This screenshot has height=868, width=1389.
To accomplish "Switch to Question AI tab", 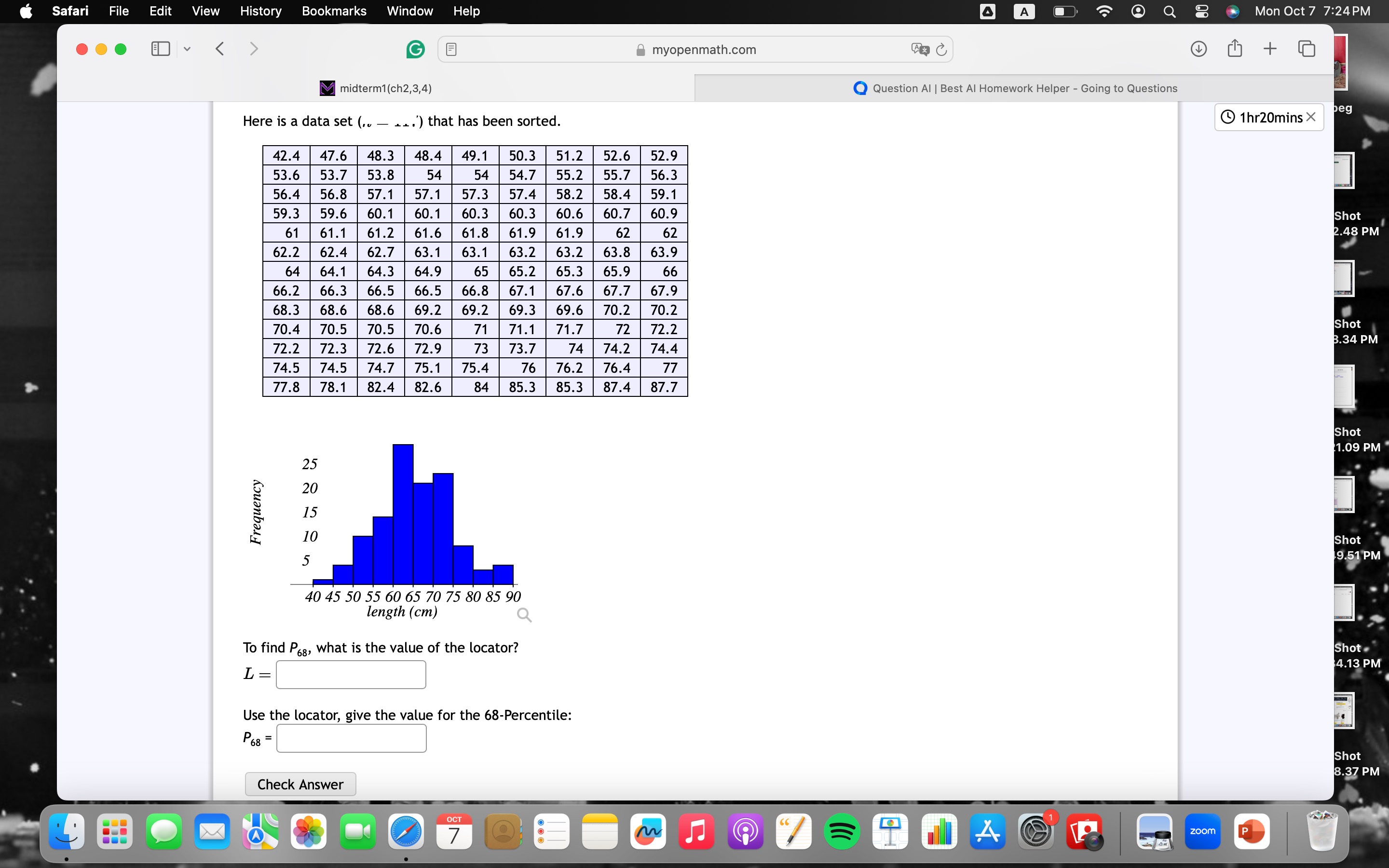I will tap(1014, 88).
